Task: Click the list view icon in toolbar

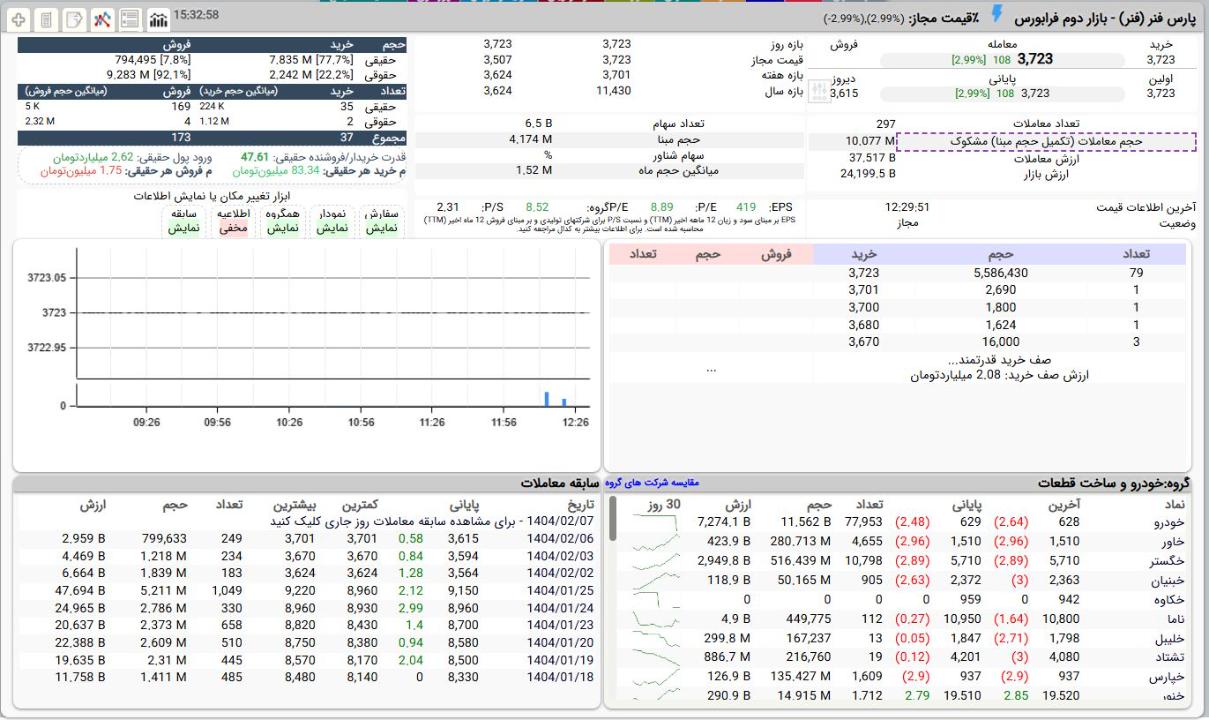Action: [x=129, y=20]
